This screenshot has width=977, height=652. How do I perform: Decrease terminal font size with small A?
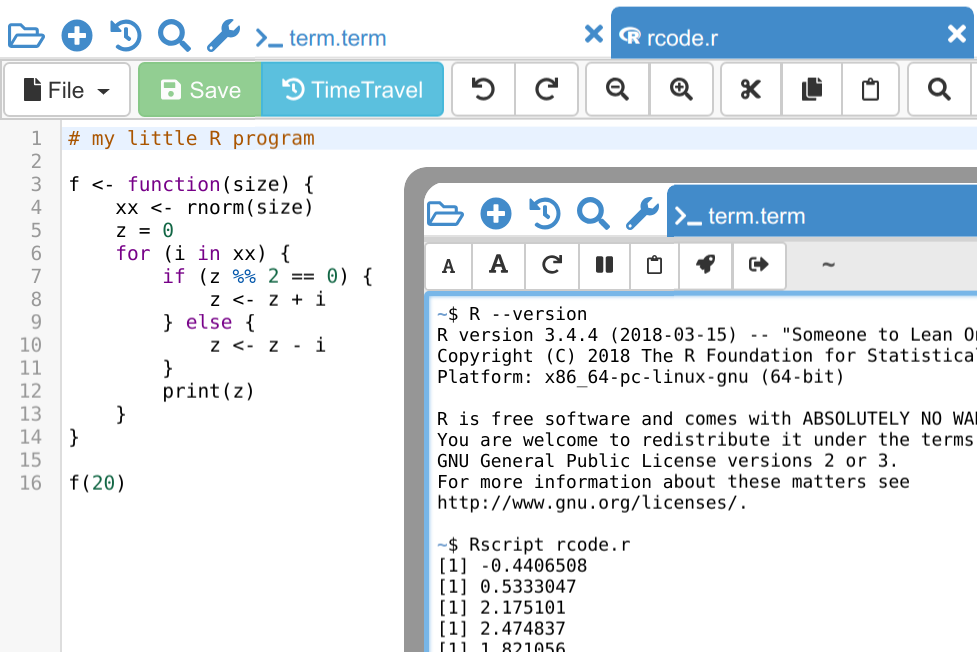coord(449,265)
